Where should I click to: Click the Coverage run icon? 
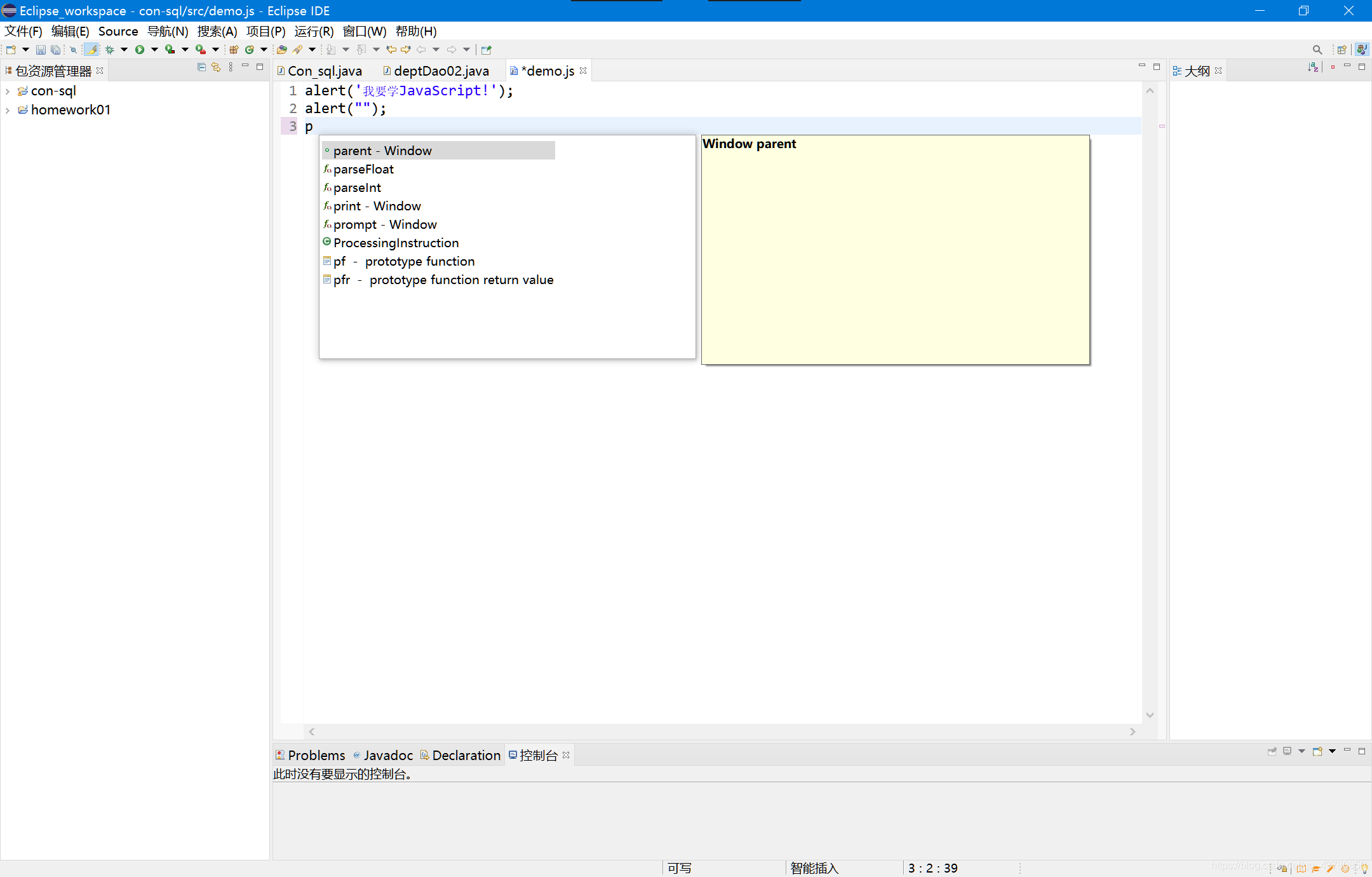click(170, 50)
